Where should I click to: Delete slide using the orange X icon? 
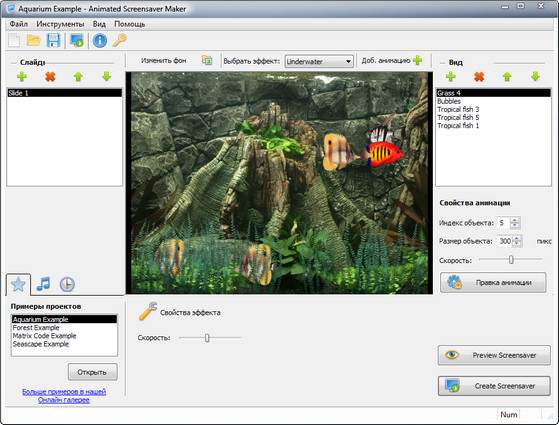tap(50, 76)
